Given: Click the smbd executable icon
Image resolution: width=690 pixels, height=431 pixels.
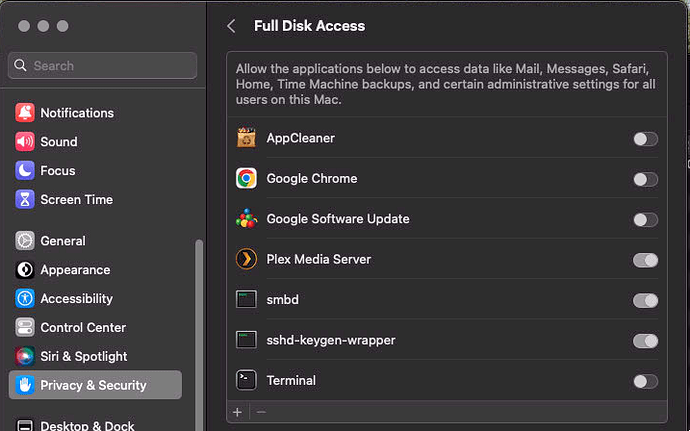Looking at the screenshot, I should click(x=246, y=300).
